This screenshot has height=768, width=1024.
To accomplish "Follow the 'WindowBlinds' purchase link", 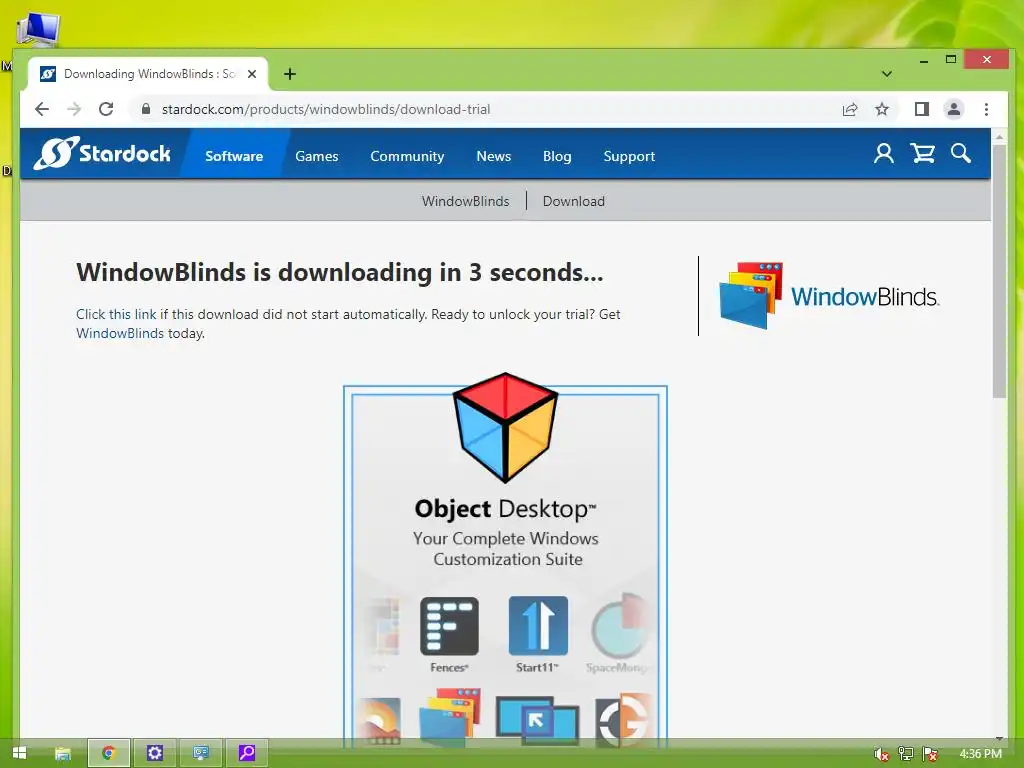I will coord(120,333).
